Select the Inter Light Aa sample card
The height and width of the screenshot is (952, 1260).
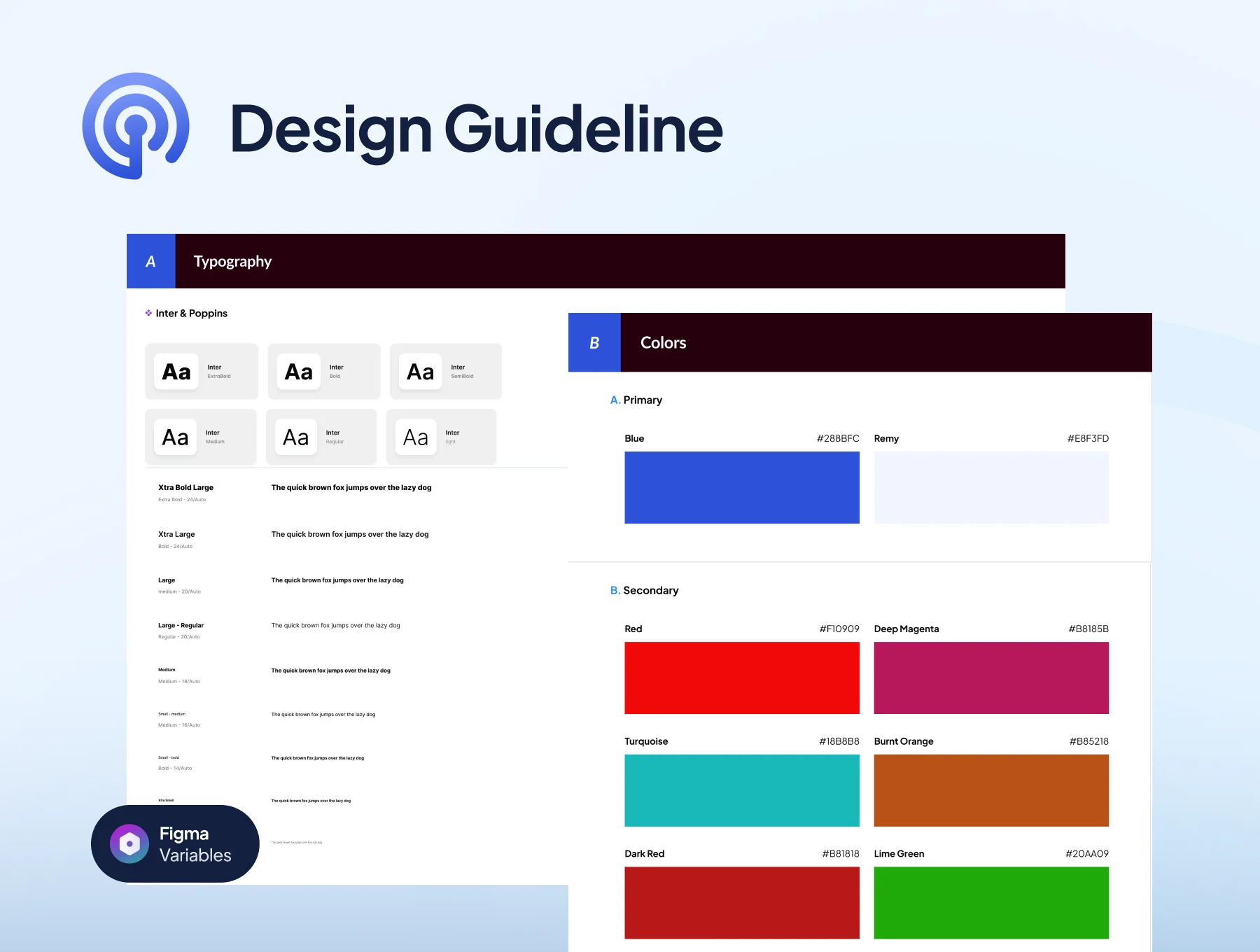pos(441,437)
